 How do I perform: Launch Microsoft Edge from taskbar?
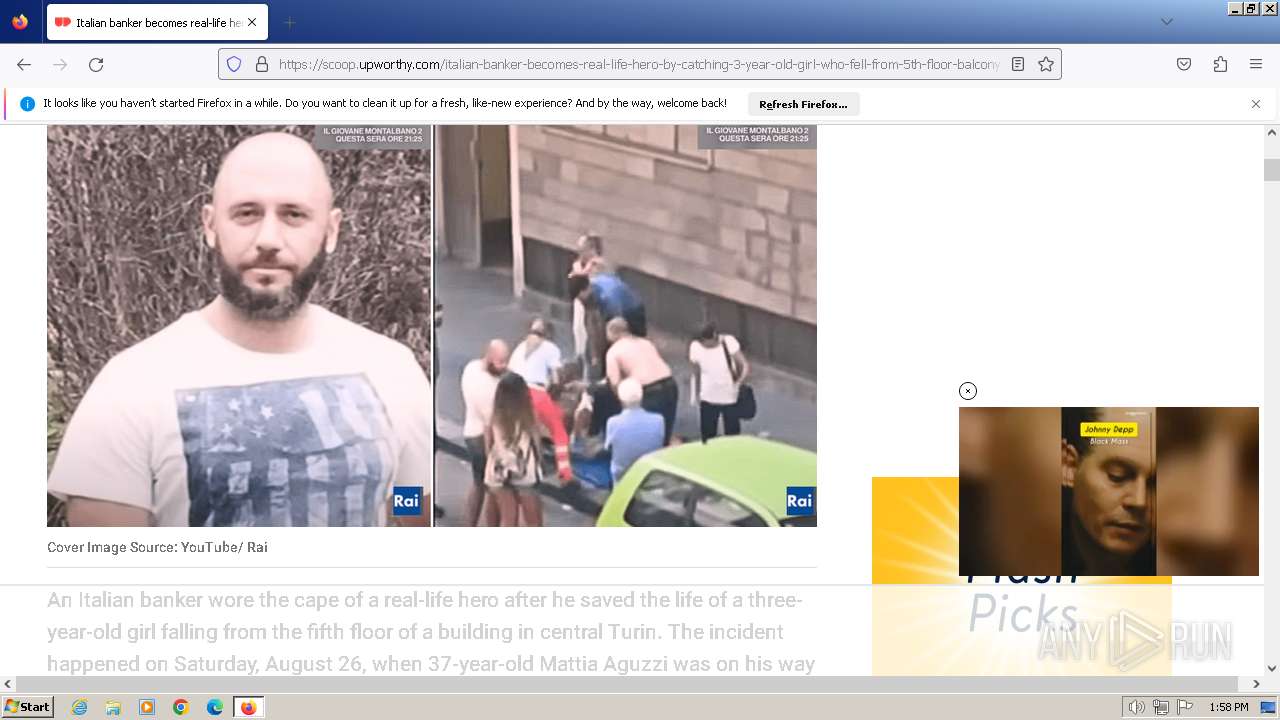(215, 707)
